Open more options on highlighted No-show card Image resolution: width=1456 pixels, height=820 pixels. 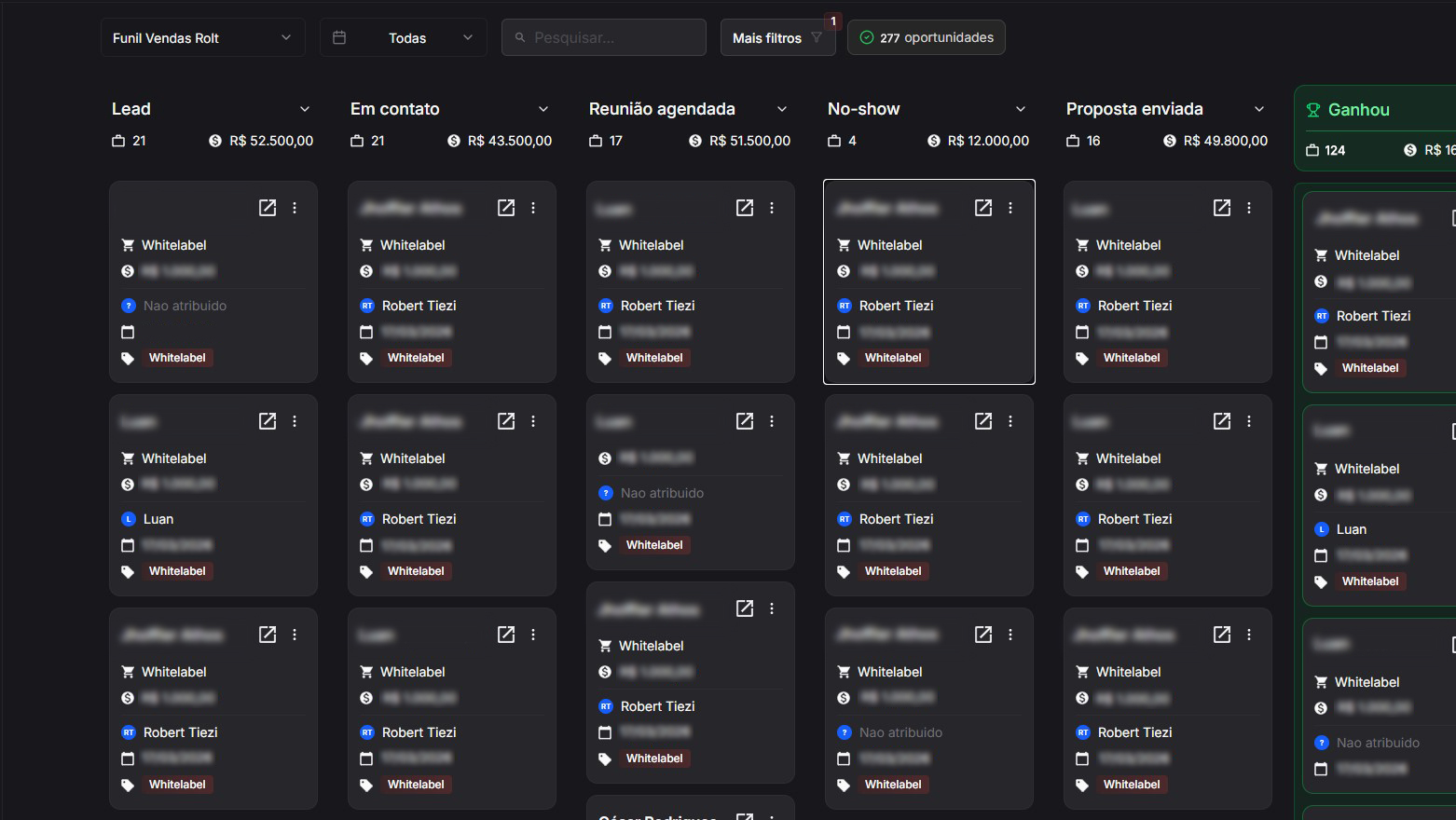click(1010, 208)
